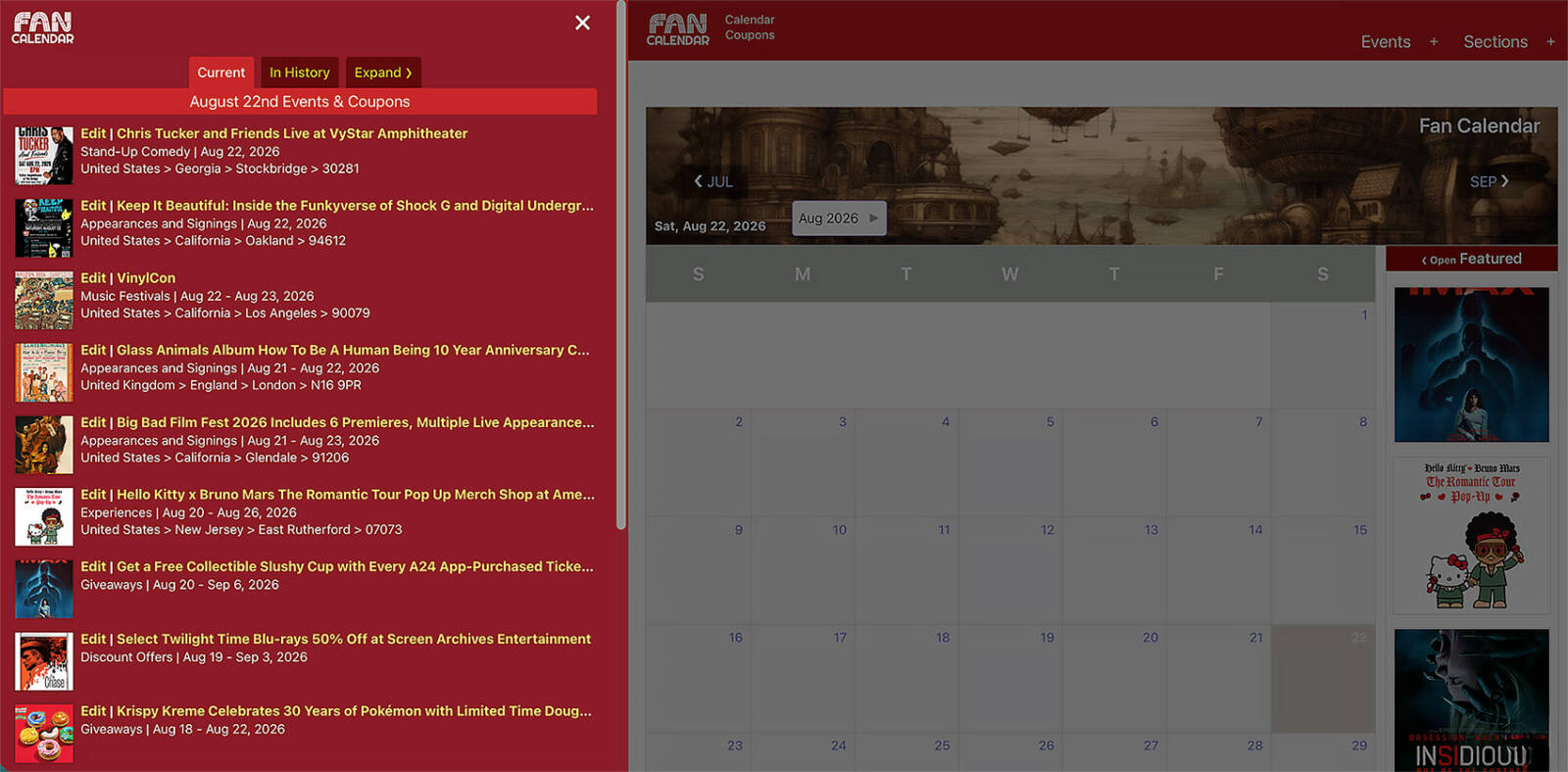Image resolution: width=1568 pixels, height=772 pixels.
Task: Open Hello Kitty x Bruno Mars link
Action: (356, 495)
